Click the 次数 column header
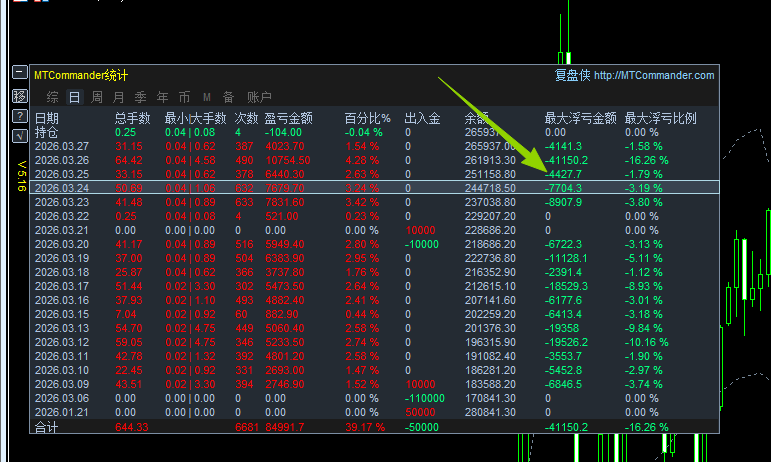 pyautogui.click(x=246, y=118)
